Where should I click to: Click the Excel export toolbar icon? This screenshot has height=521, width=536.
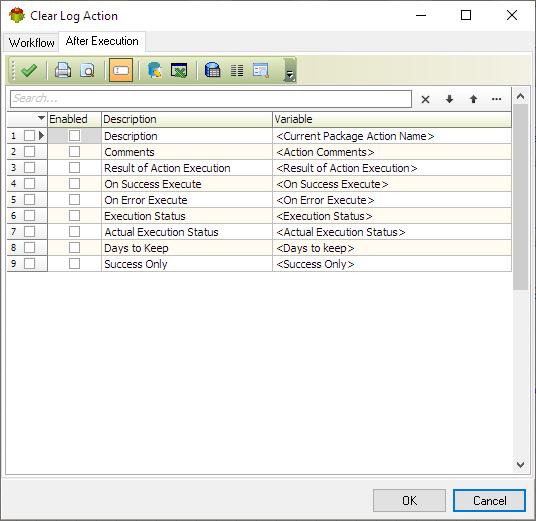coord(179,70)
